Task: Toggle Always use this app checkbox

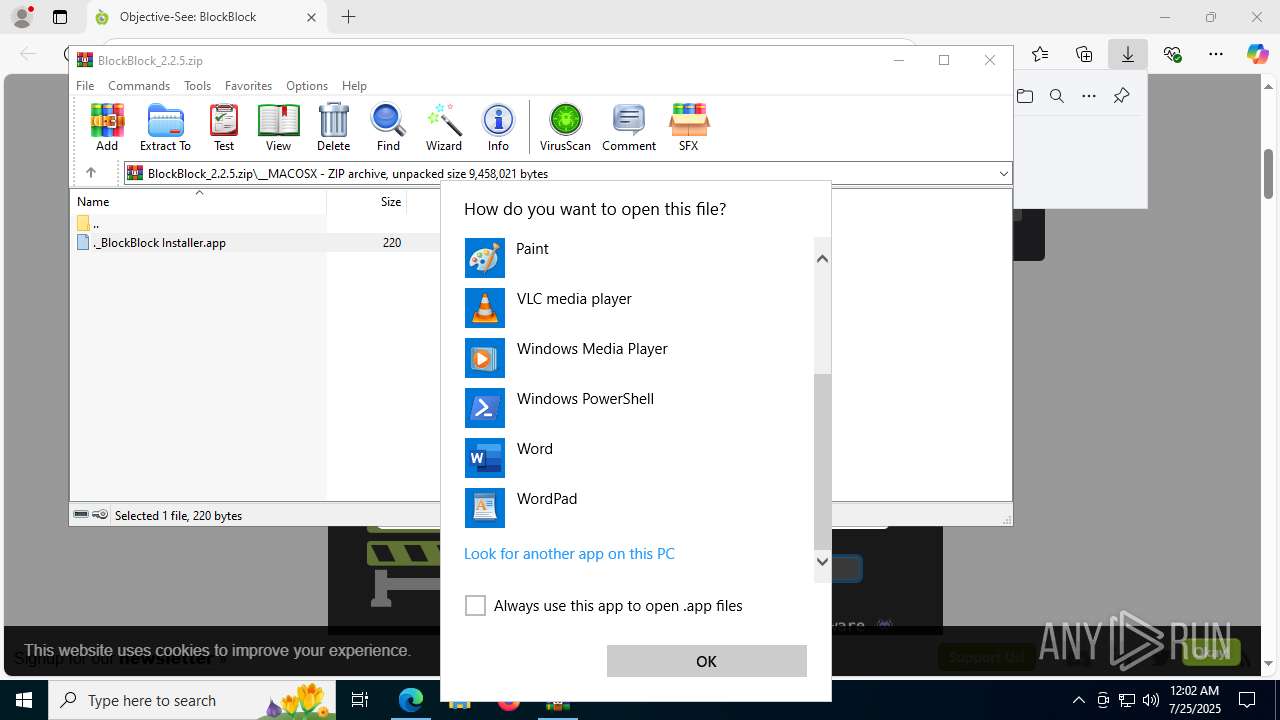Action: coord(475,606)
